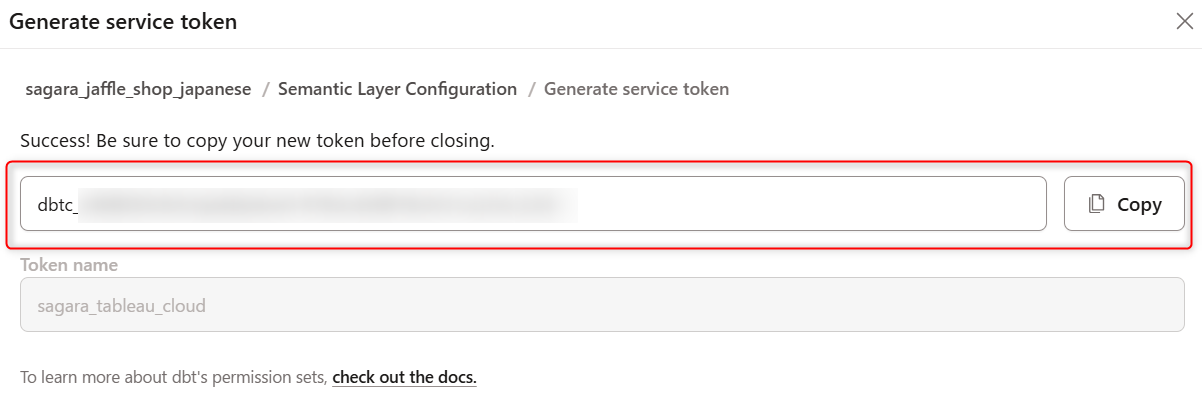Click empty space inside the token box
The image size is (1202, 398).
point(810,204)
